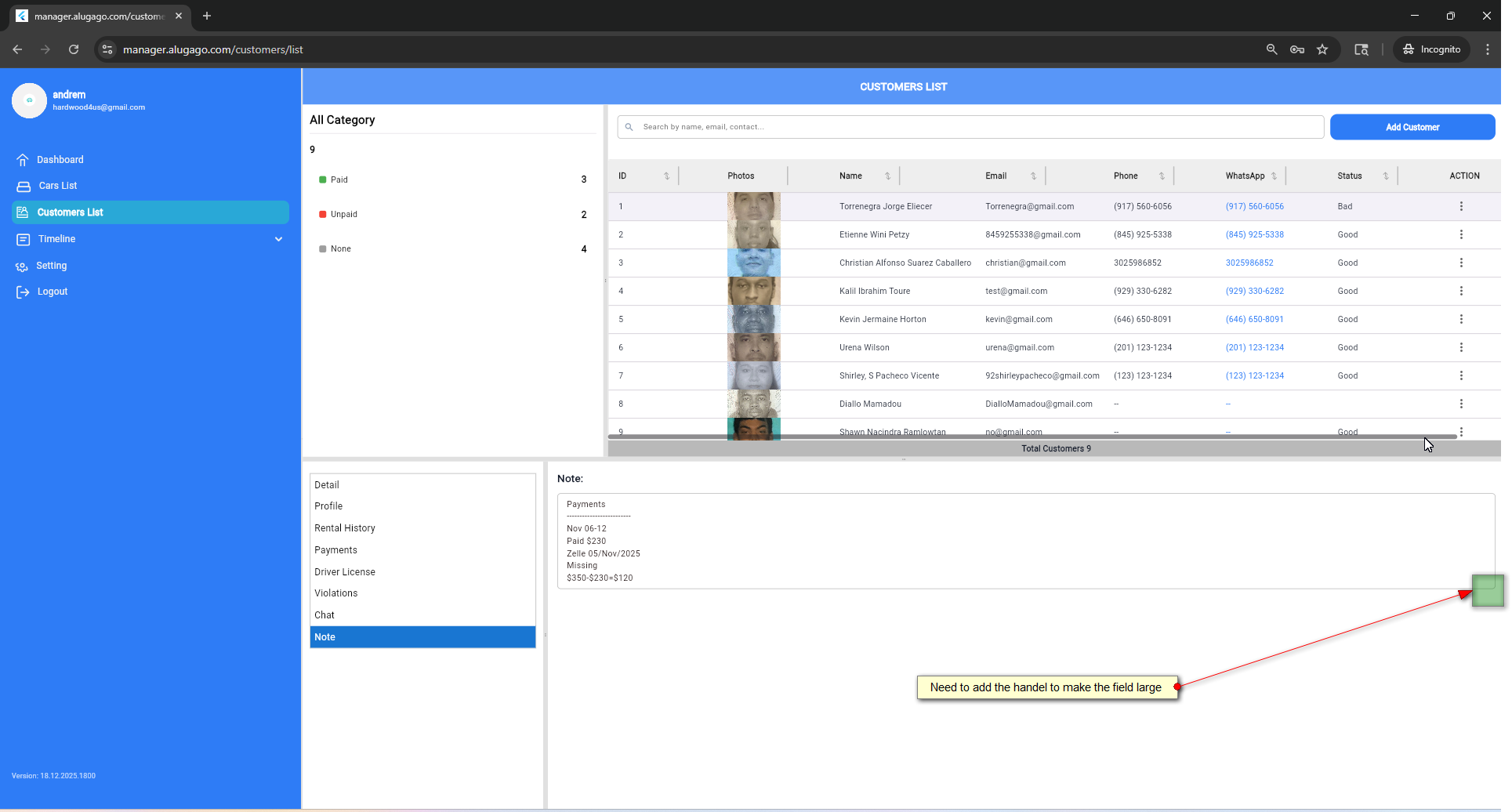The image size is (1512, 812).
Task: Click the customer search input field
Action: point(972,127)
